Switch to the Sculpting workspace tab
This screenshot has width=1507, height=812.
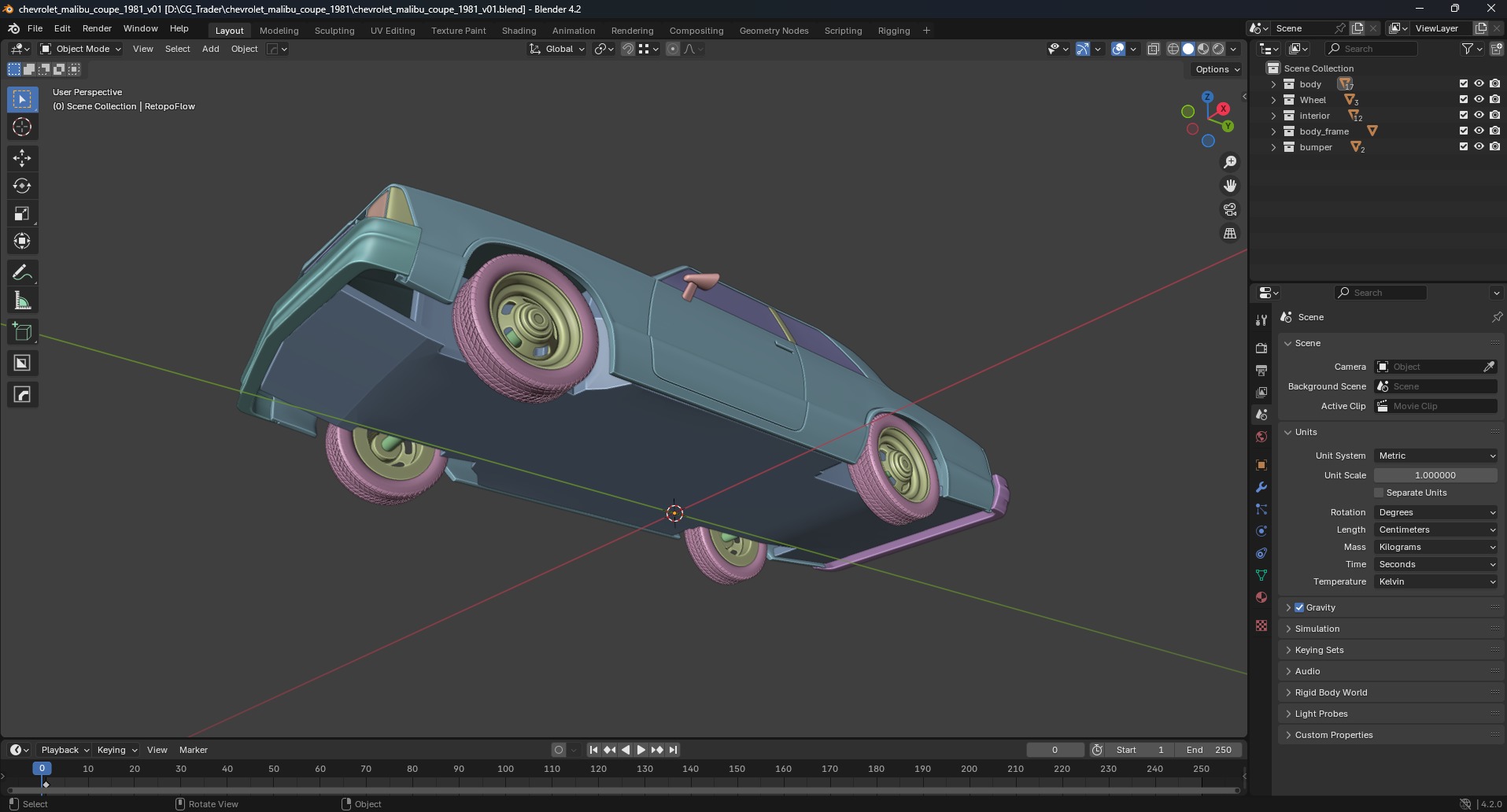coord(334,31)
